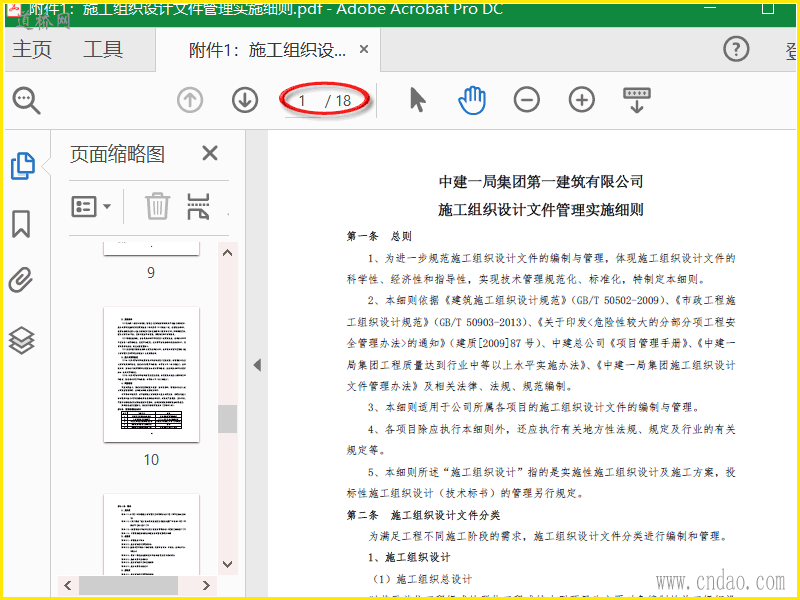Screen dimensions: 800x600
Task: Collapse the navigation pane arrow
Action: point(257,365)
